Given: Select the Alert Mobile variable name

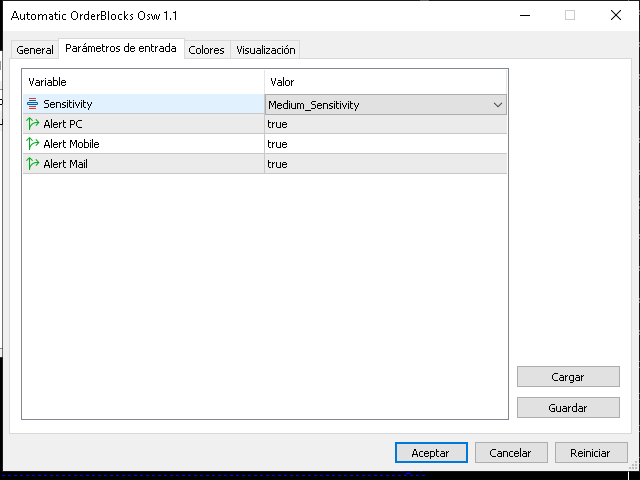Looking at the screenshot, I should click(x=71, y=144).
